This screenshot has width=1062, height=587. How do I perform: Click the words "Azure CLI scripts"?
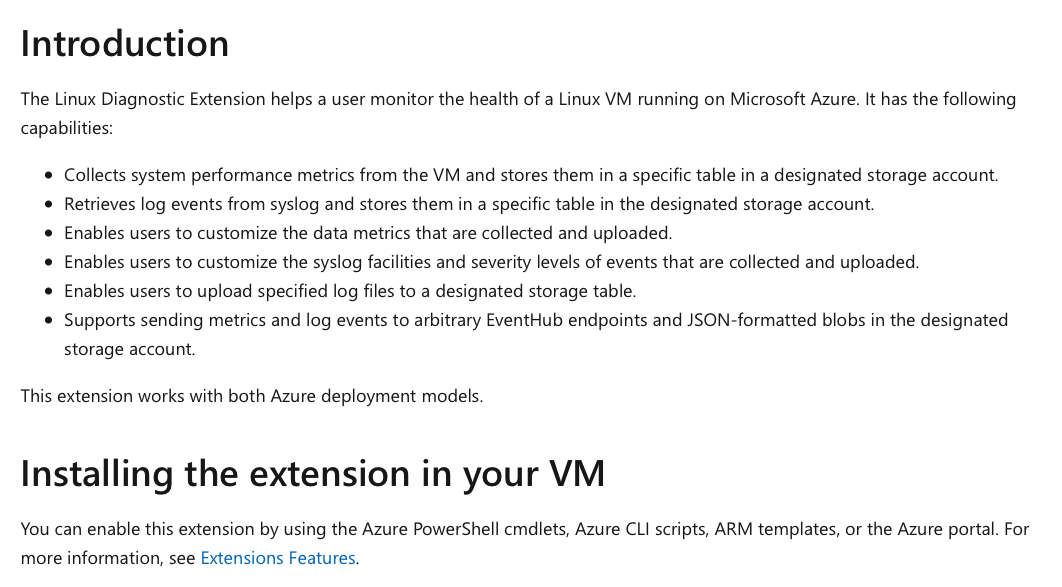(x=637, y=529)
